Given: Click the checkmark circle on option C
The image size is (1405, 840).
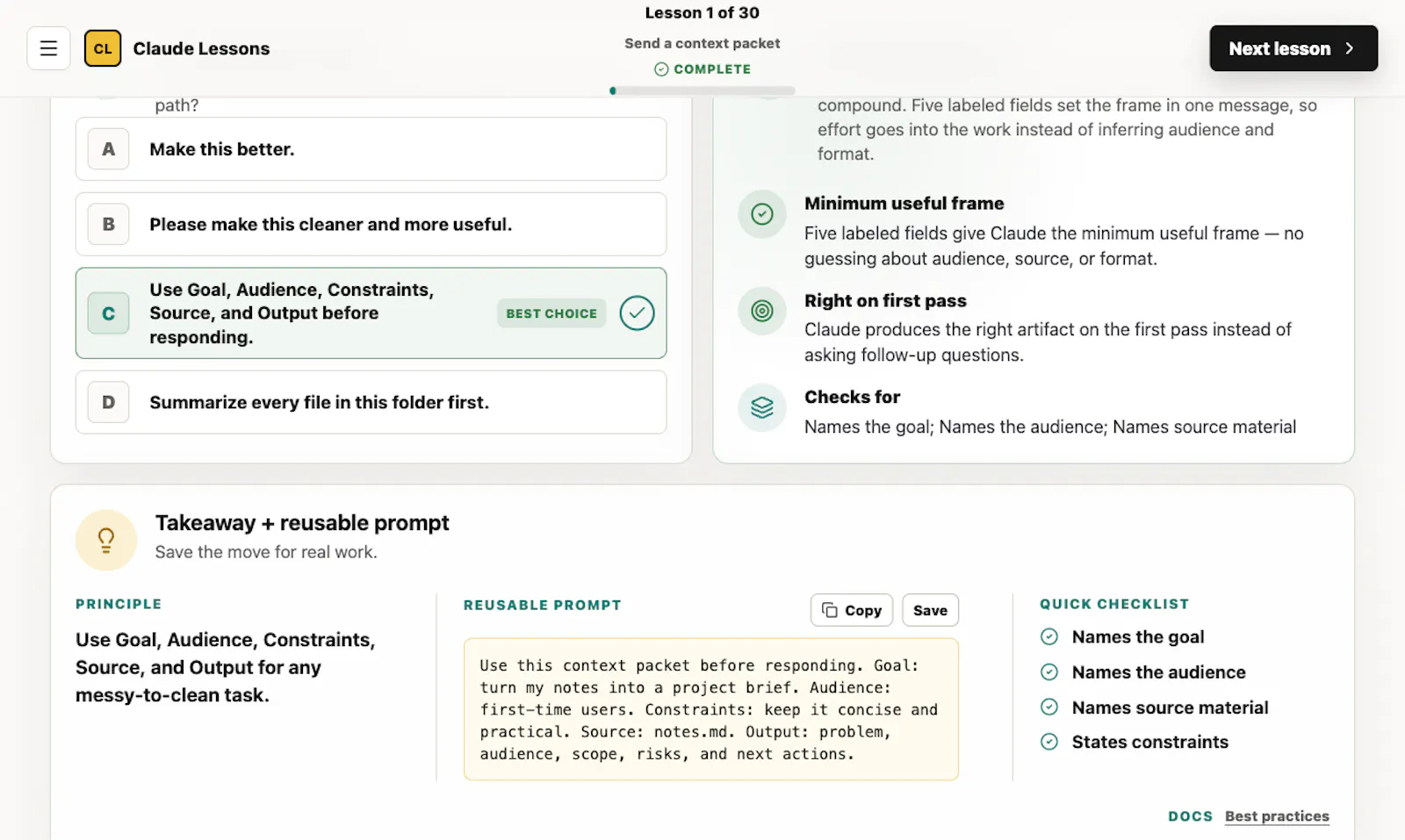Looking at the screenshot, I should pos(637,313).
